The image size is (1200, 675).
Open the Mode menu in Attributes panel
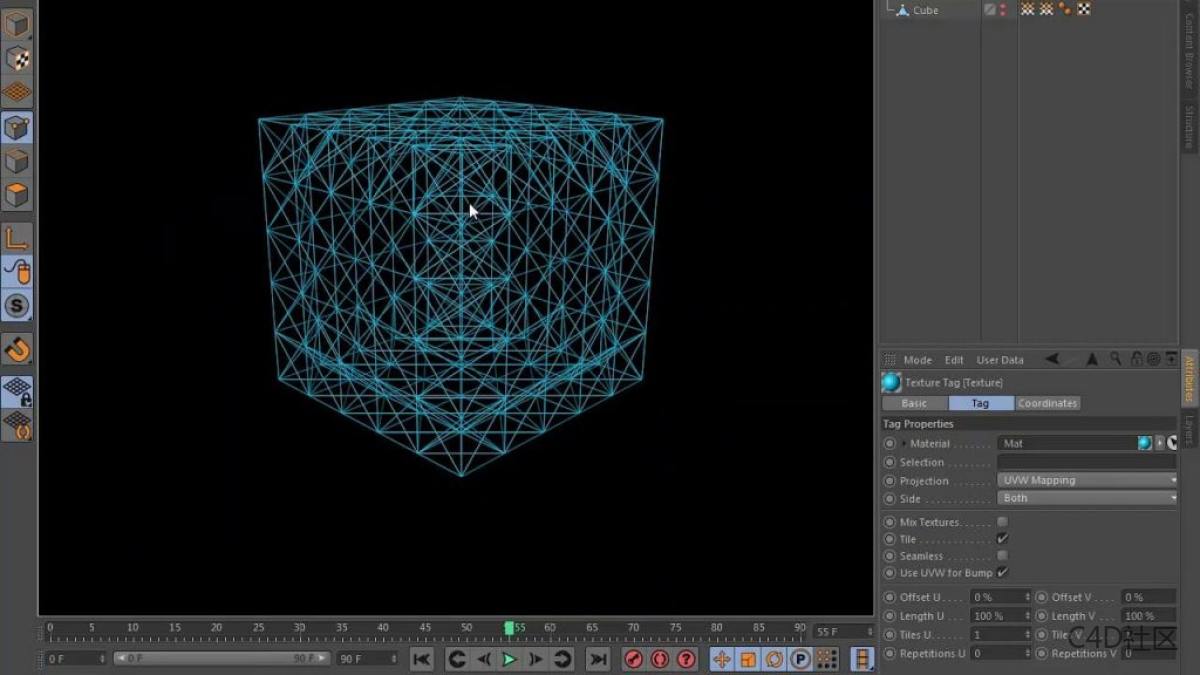(x=918, y=359)
